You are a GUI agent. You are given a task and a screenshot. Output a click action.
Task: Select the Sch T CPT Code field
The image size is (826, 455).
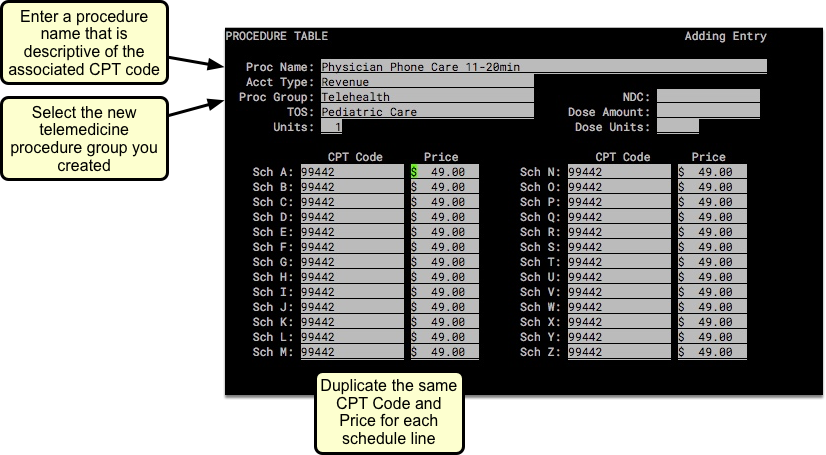pyautogui.click(x=619, y=262)
